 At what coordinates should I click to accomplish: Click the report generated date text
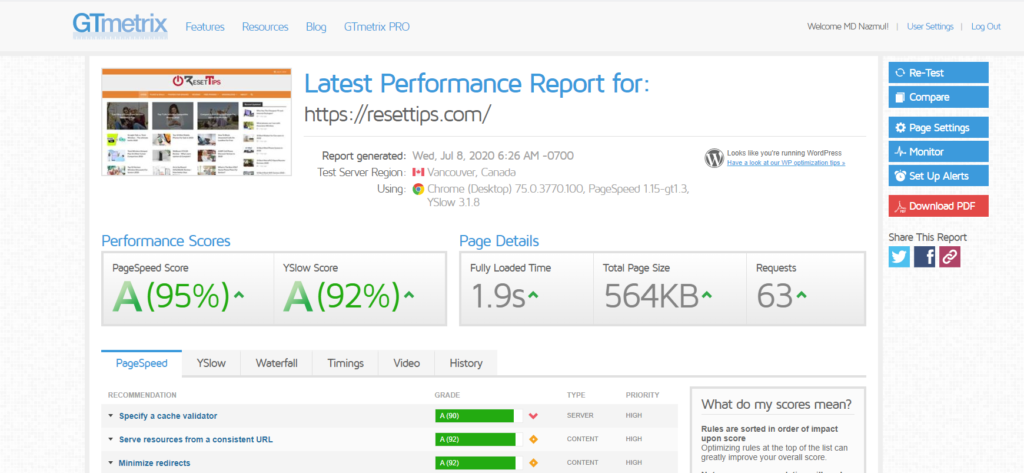click(x=493, y=156)
